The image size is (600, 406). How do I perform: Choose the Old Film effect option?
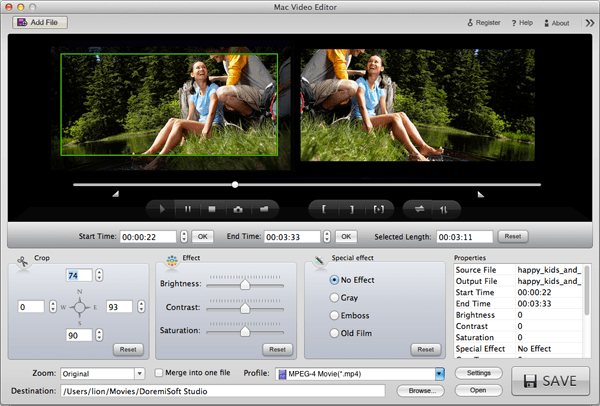[x=334, y=333]
